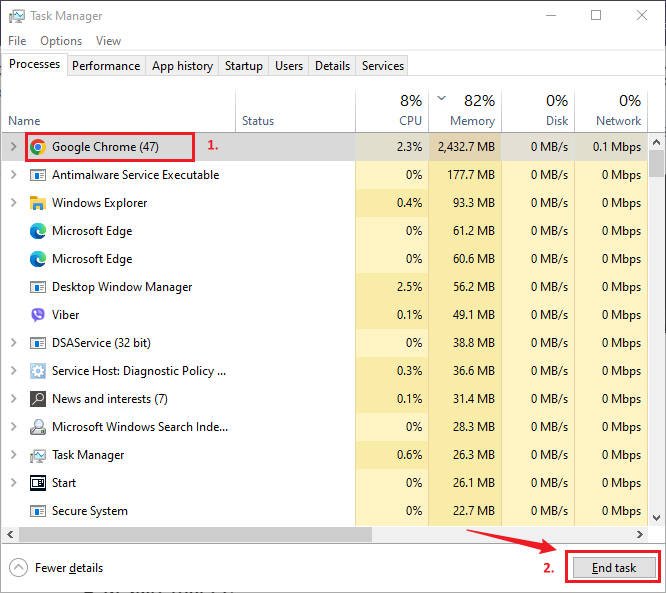Click the Viber app icon
Screen dimensions: 666x593
click(38, 315)
